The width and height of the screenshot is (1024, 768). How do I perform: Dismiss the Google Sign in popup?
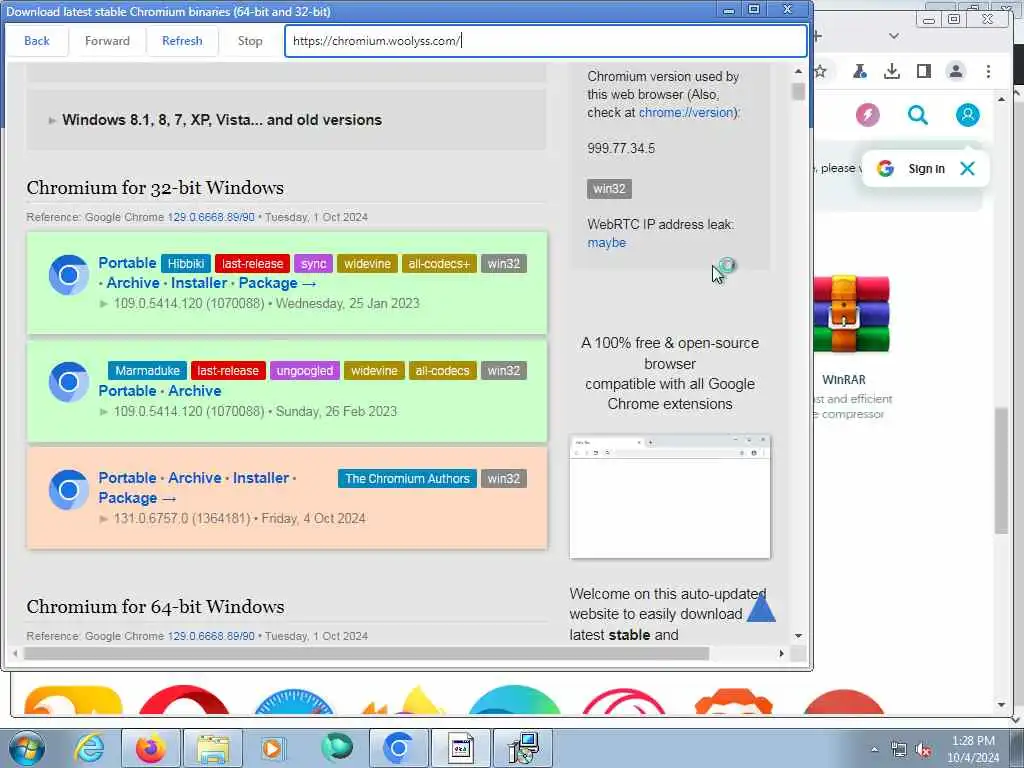click(967, 168)
